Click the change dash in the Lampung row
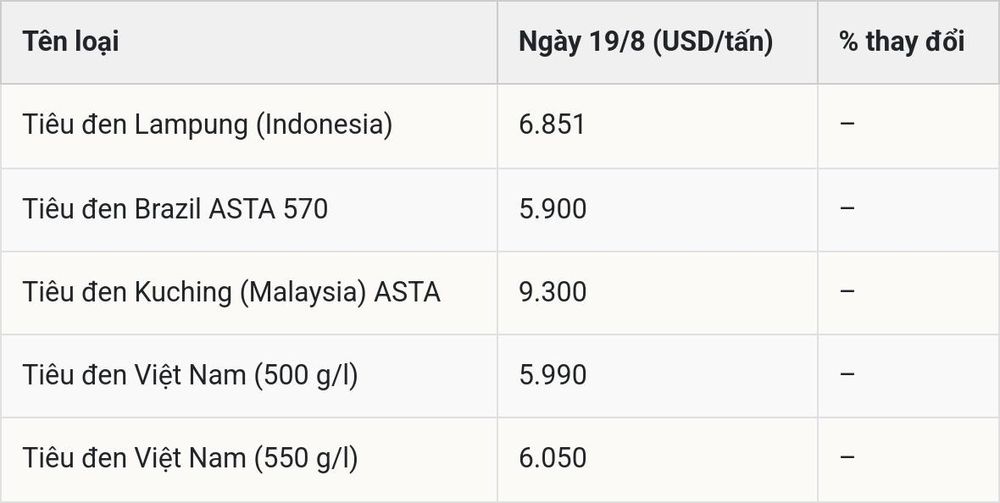The image size is (1000, 503). (847, 123)
